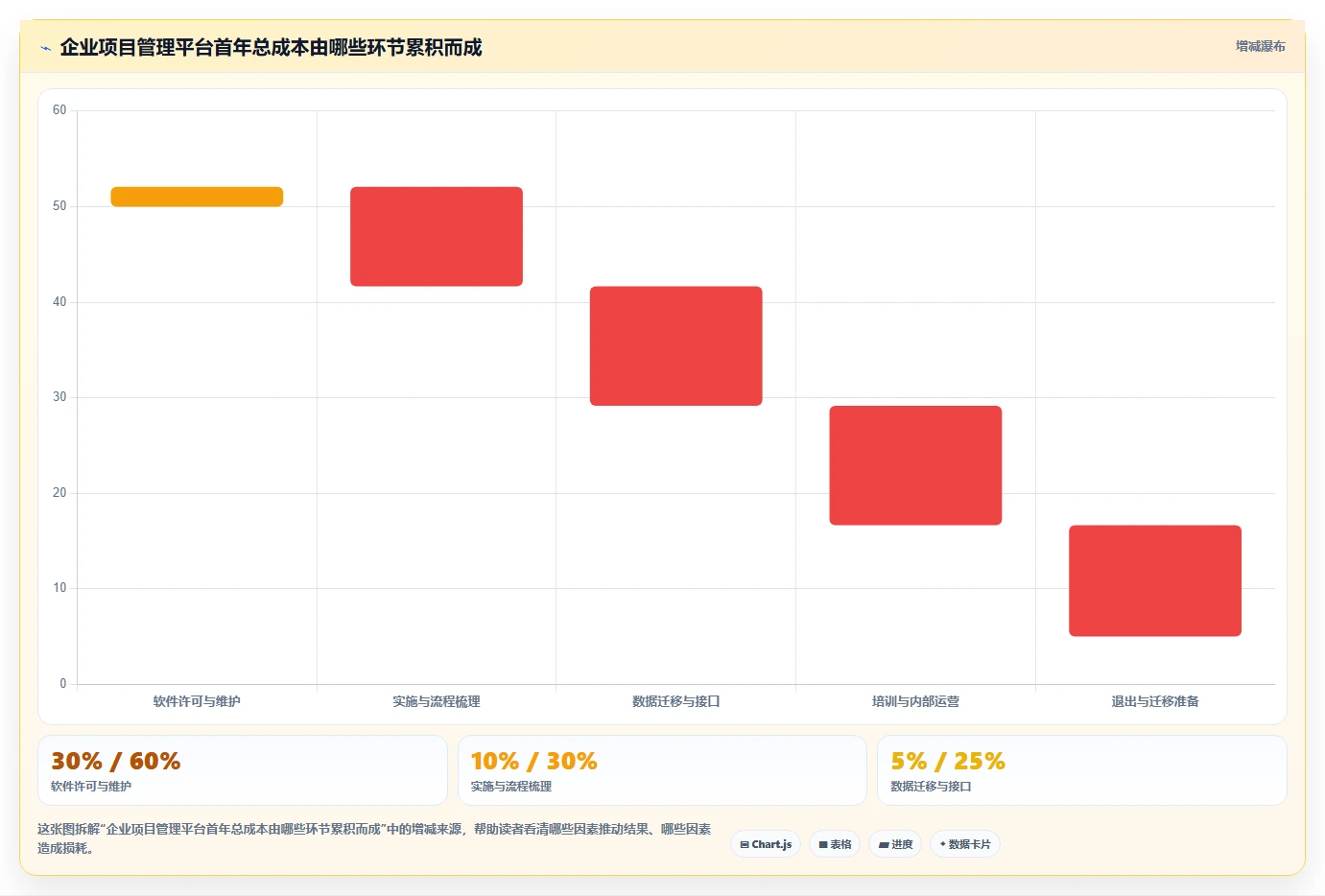Click the description paragraph starting 这张图拆解
The image size is (1325, 896).
[374, 838]
